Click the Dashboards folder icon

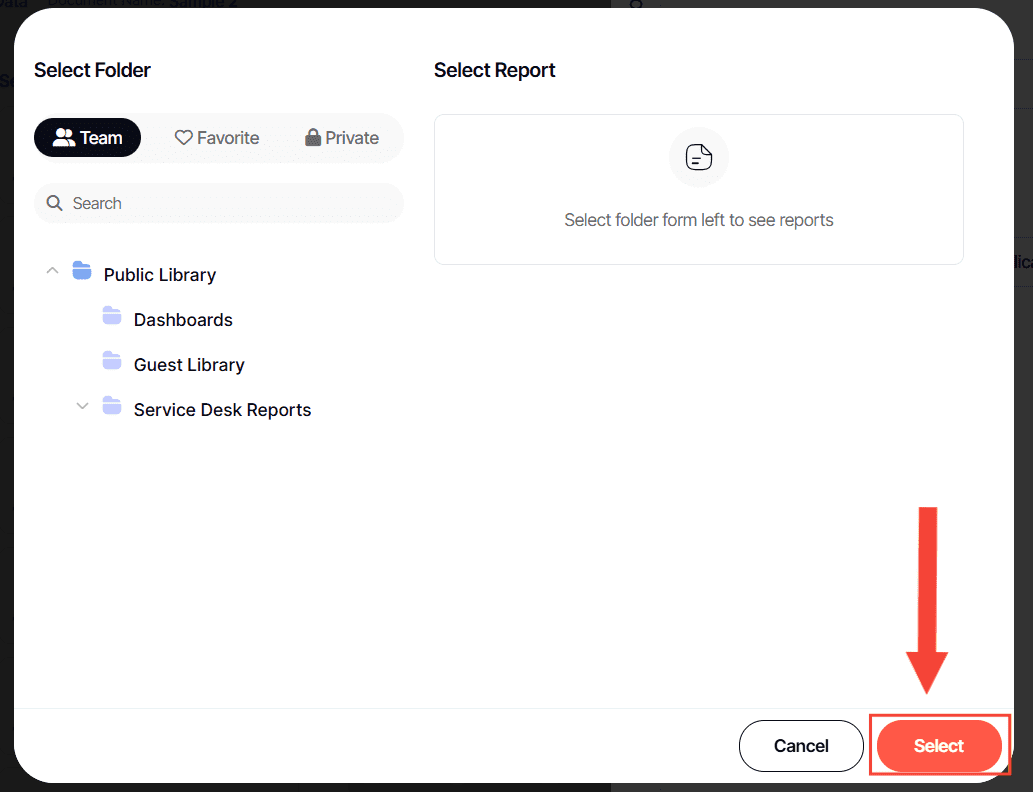click(111, 317)
